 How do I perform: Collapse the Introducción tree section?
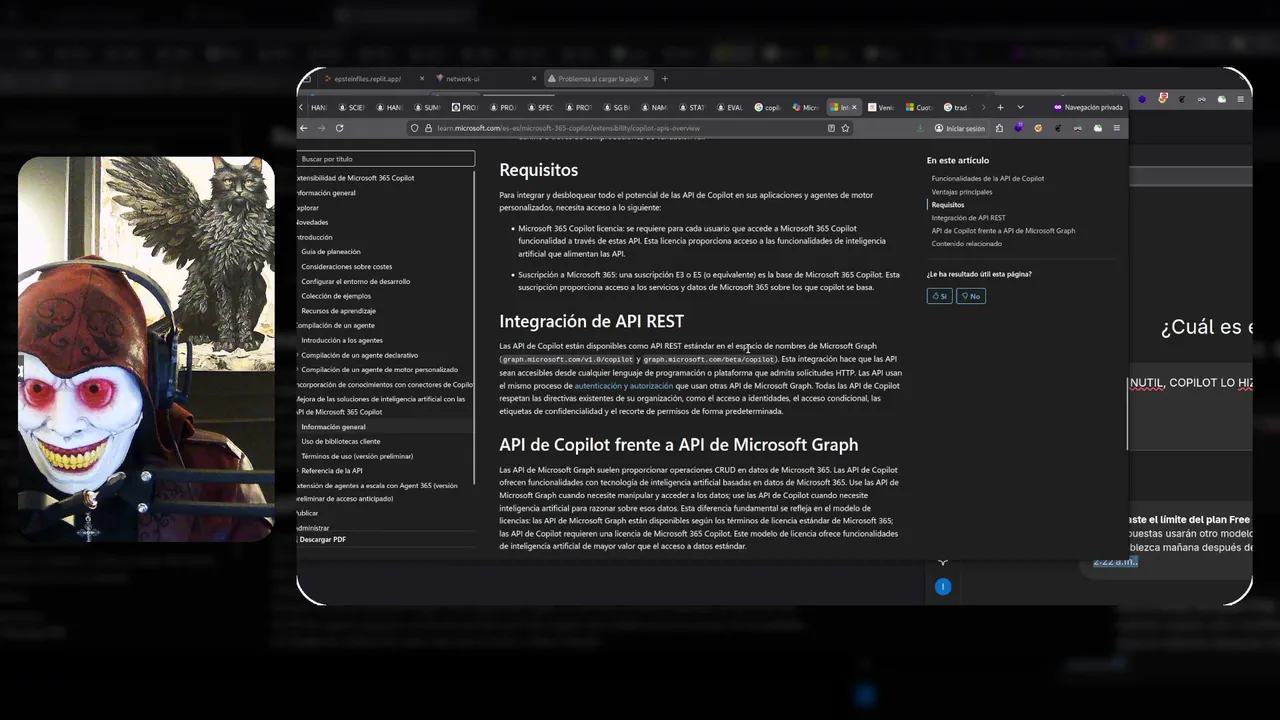coord(314,237)
